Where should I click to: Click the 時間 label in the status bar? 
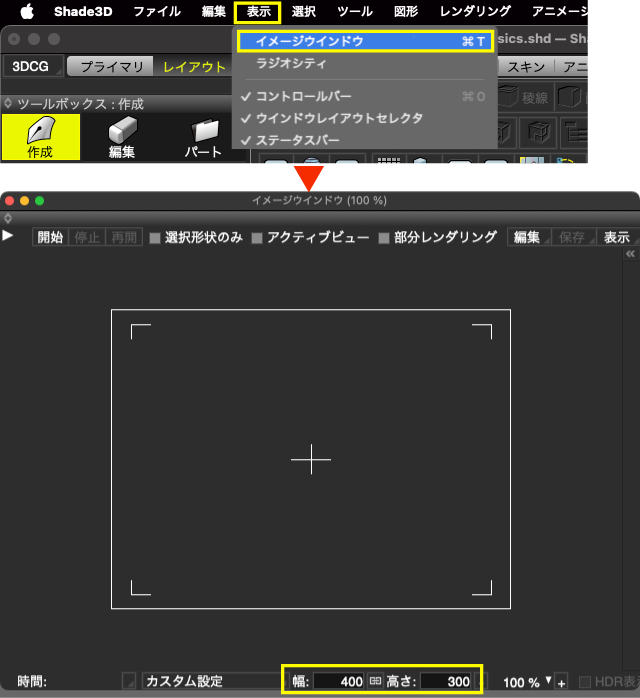pos(32,681)
